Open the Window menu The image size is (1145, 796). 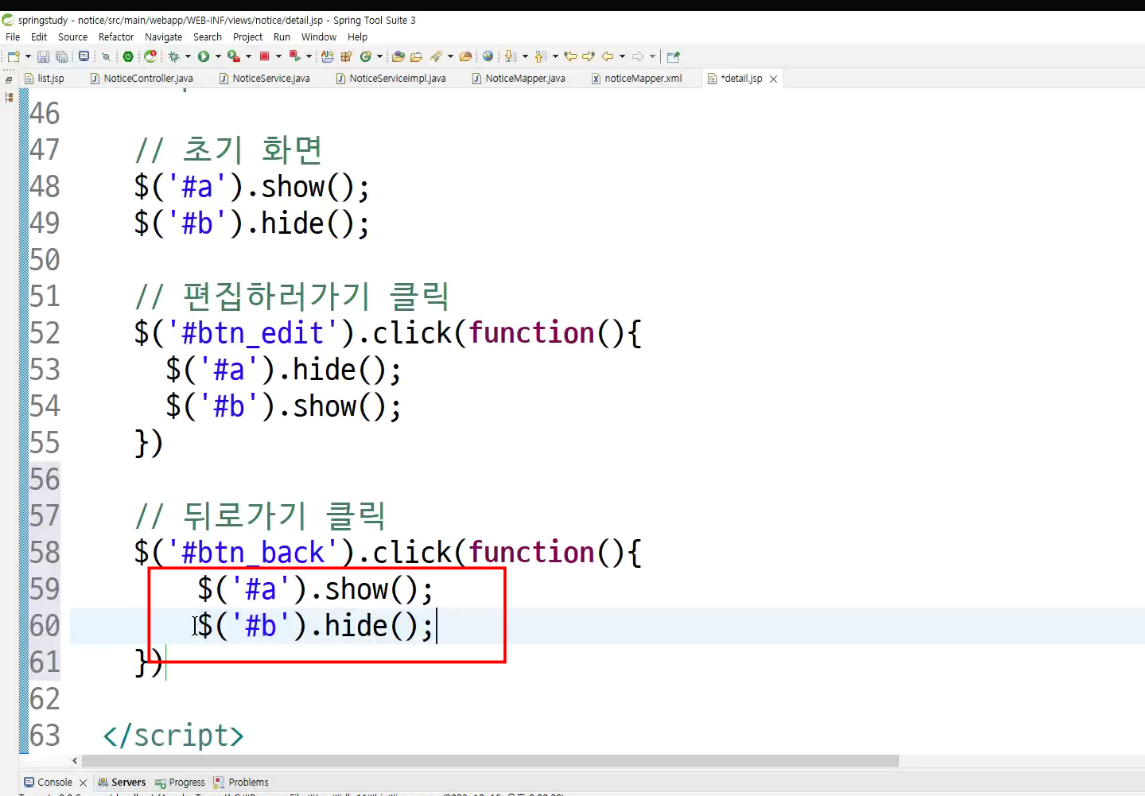318,37
